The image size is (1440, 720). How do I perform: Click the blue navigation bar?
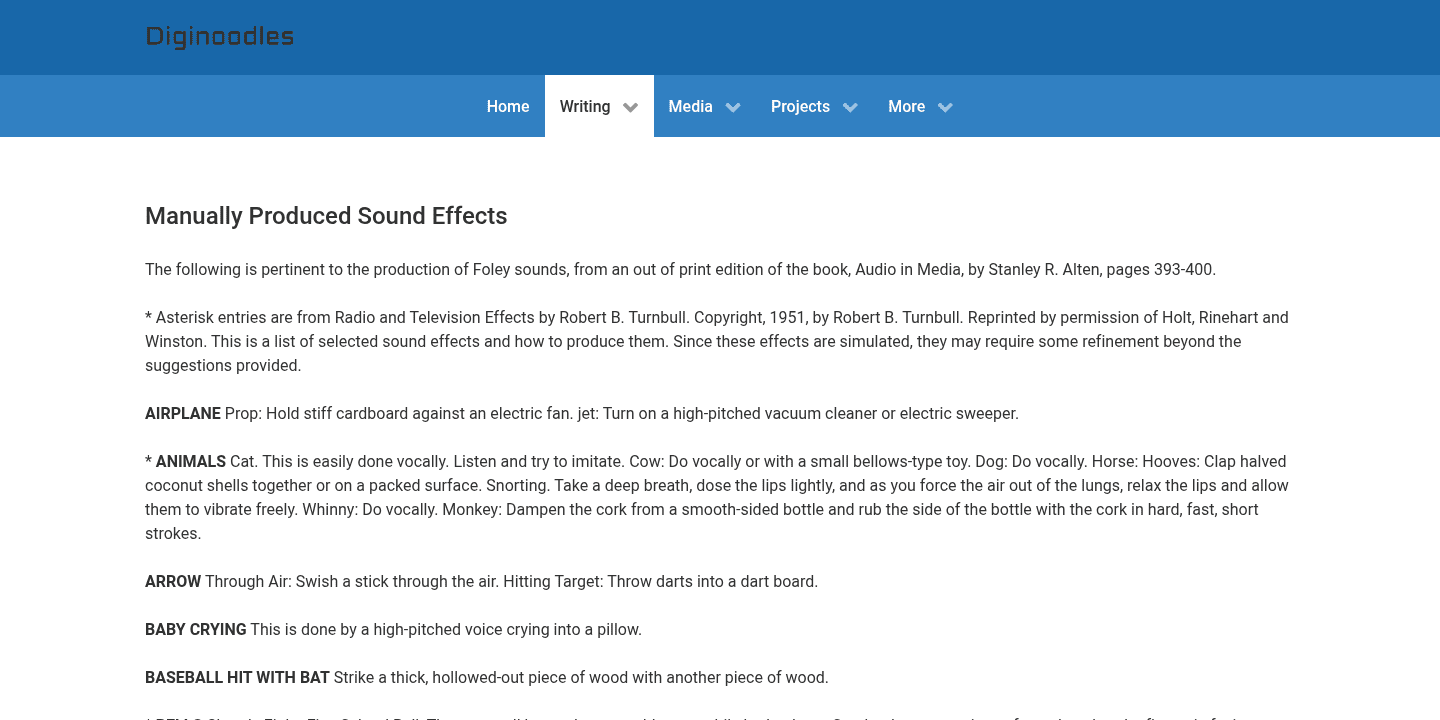point(250,106)
